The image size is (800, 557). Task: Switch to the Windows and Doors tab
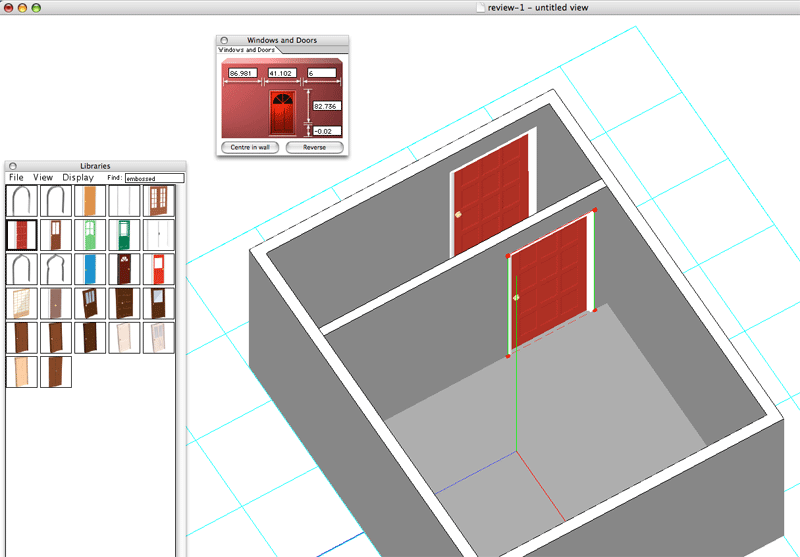point(246,49)
